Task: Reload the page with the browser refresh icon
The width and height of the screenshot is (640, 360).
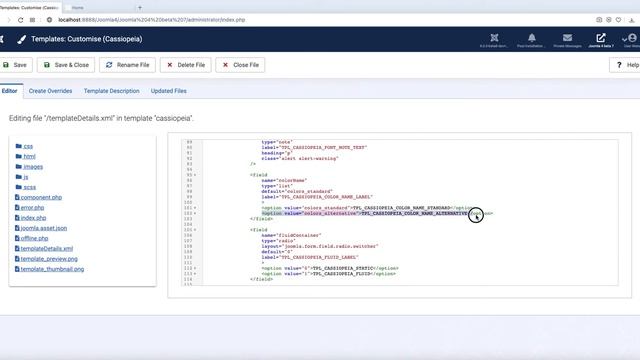Action: coord(20,20)
